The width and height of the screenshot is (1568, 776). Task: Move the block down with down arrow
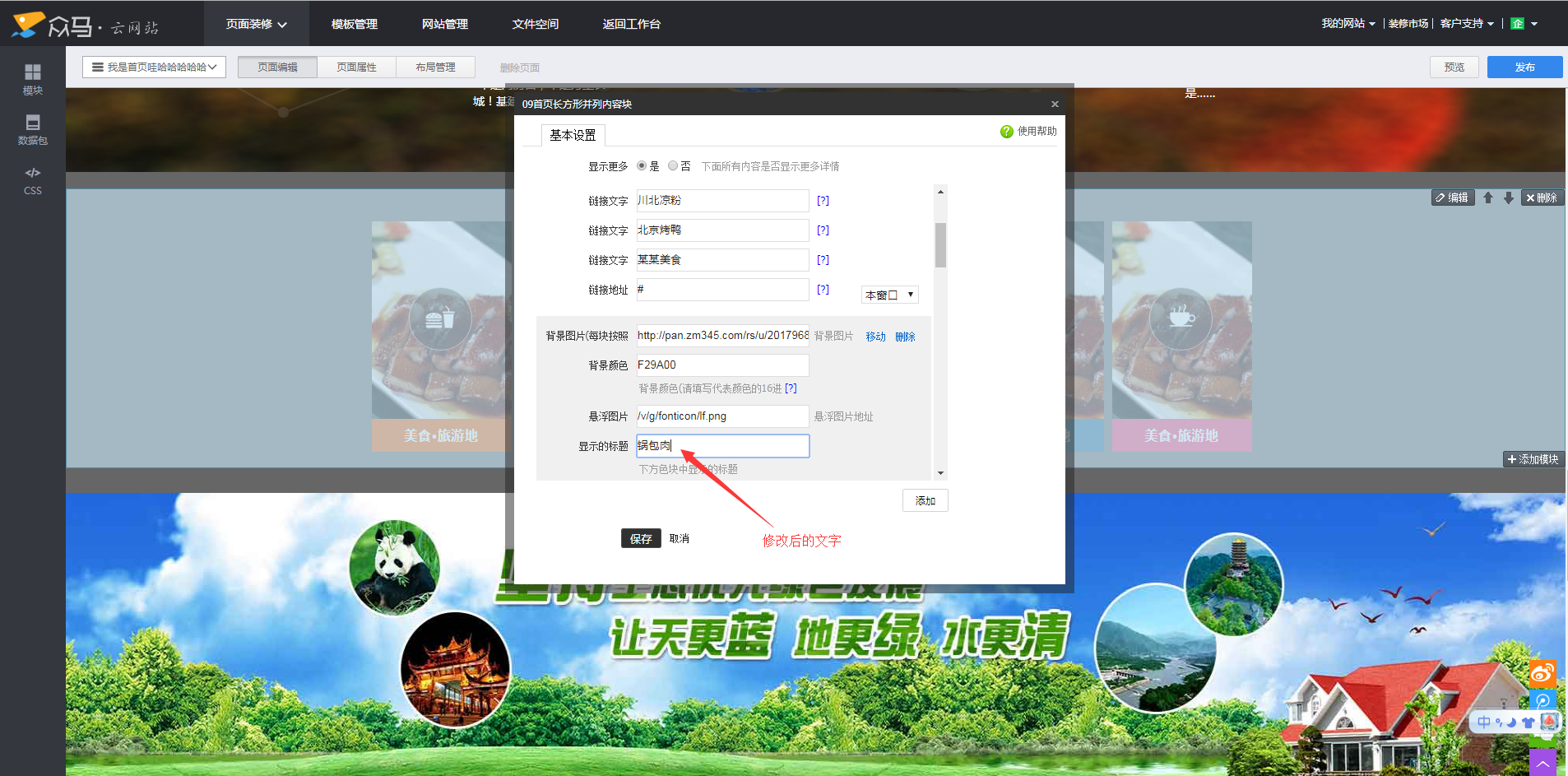pyautogui.click(x=1509, y=197)
